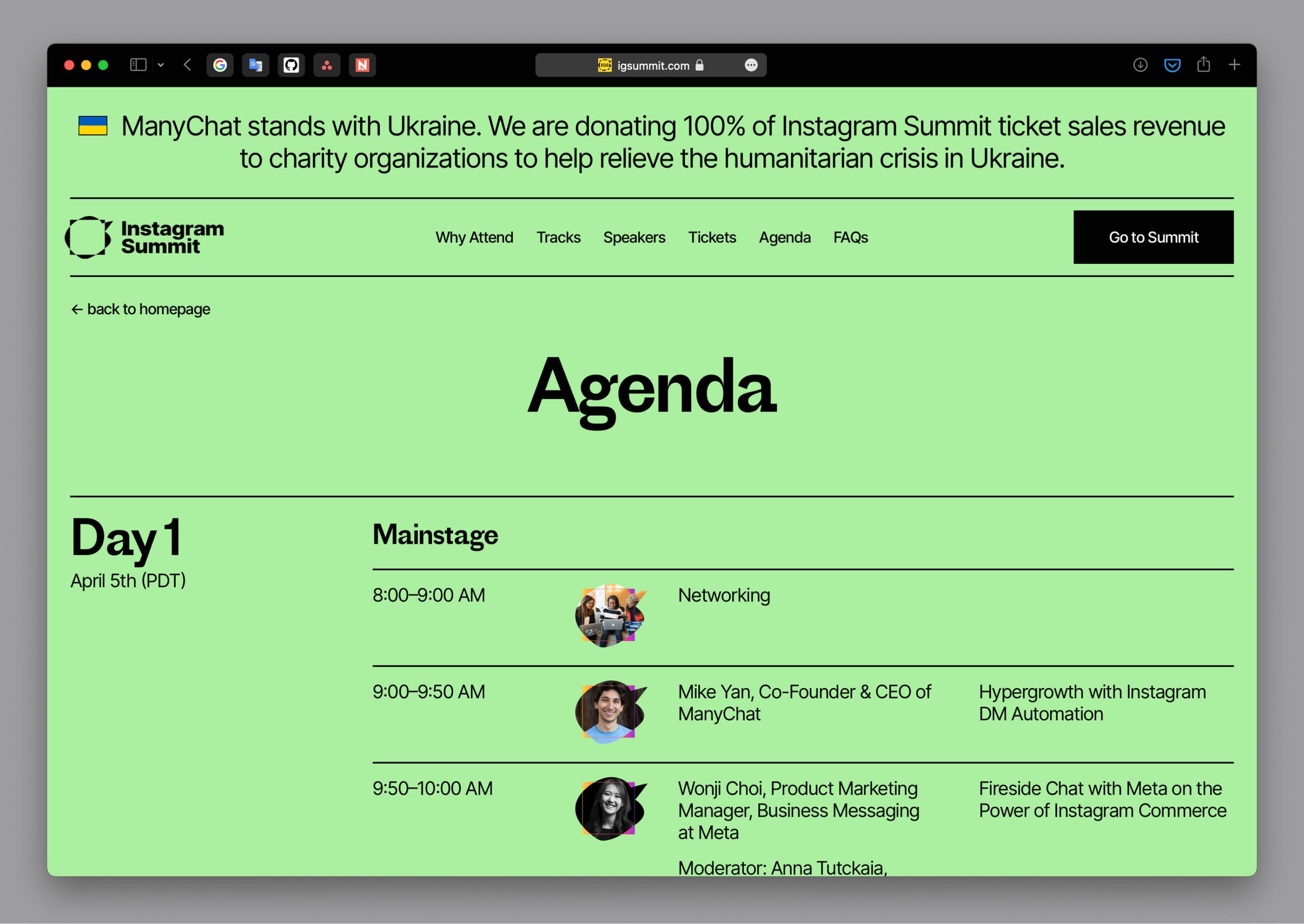1304x924 pixels.
Task: Follow the back to homepage link
Action: [x=141, y=309]
